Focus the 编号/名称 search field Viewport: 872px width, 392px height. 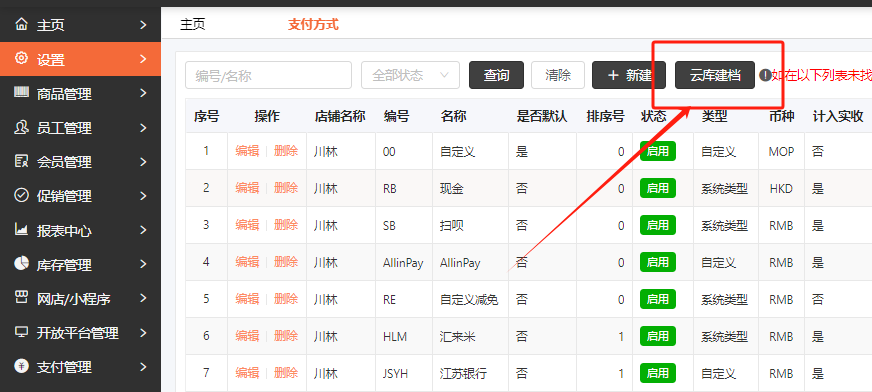coord(269,75)
